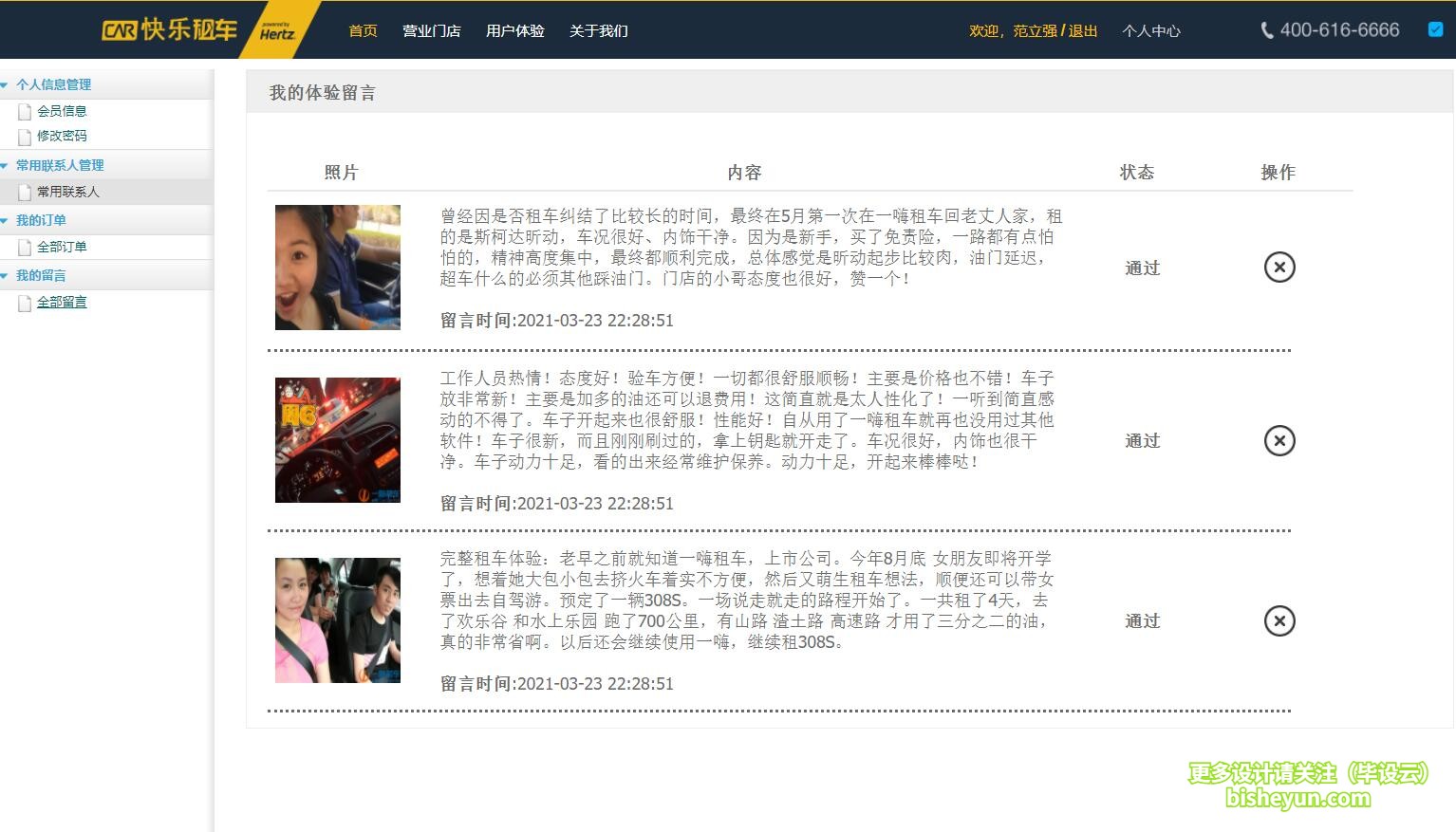Click the document icon beside 全部订单

pos(25,247)
